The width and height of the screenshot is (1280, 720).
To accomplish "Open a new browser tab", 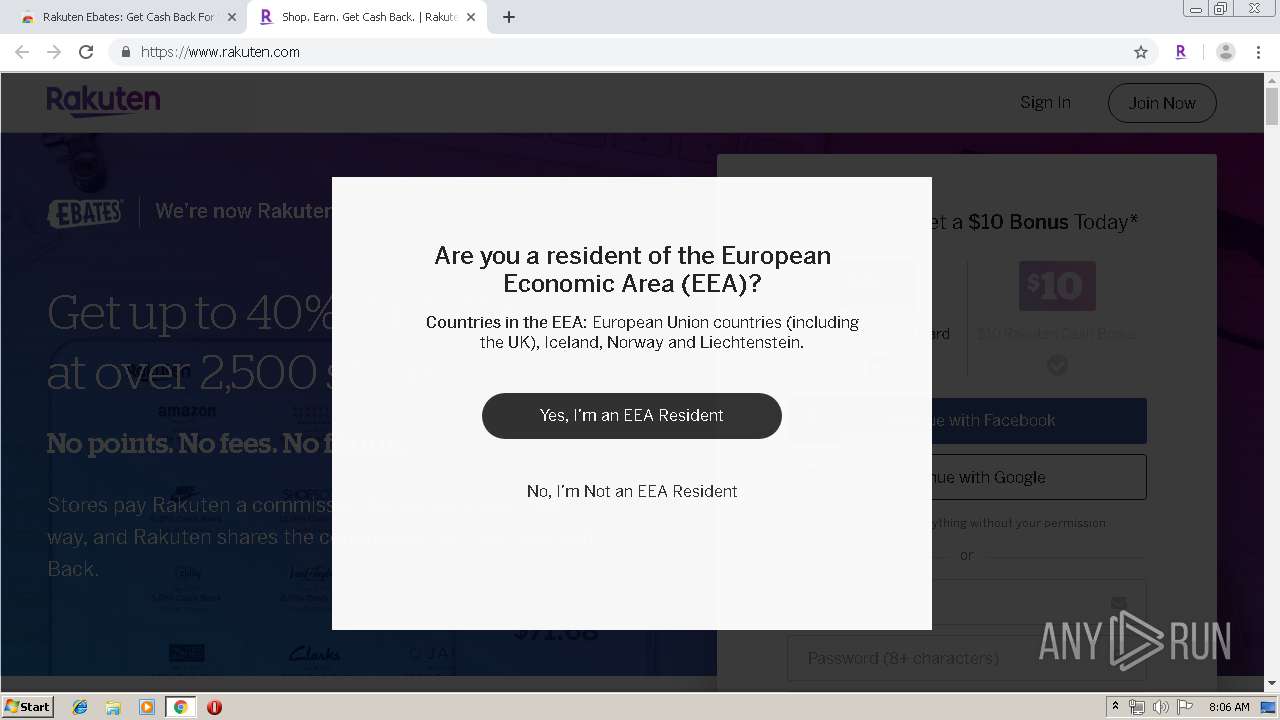I will tap(509, 17).
